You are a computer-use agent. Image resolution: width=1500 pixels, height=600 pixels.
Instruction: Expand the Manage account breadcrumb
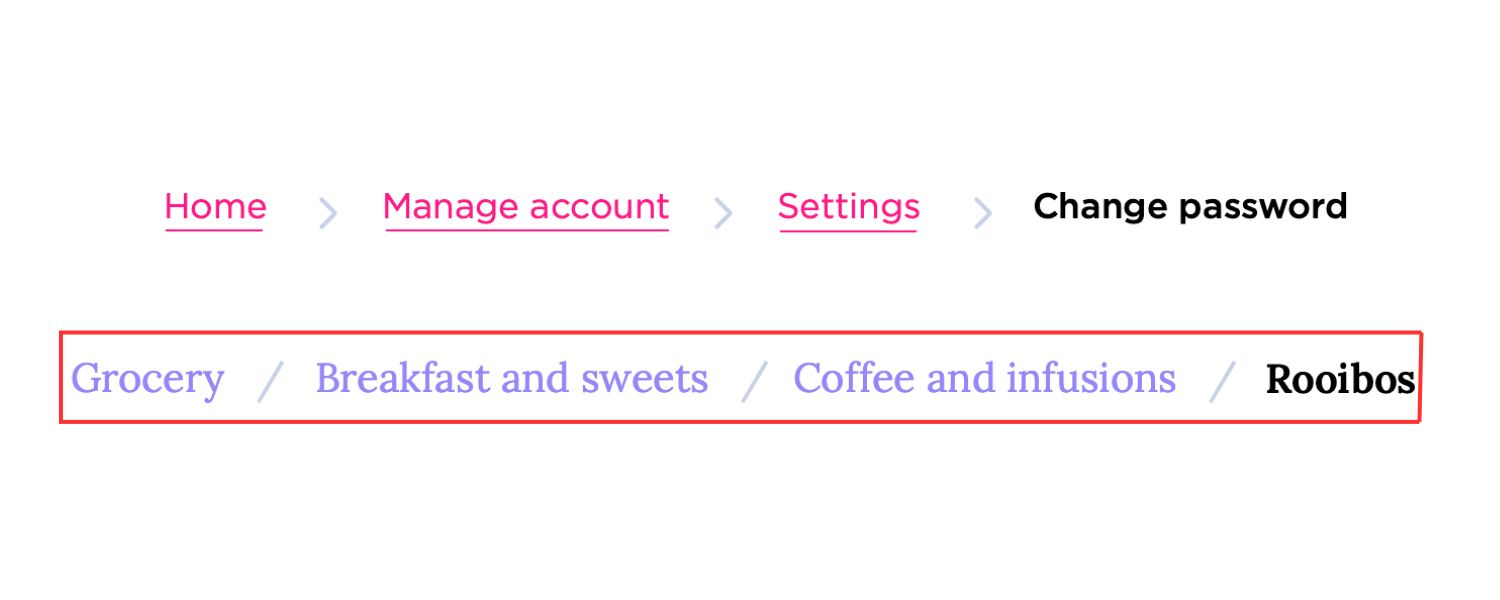tap(525, 207)
